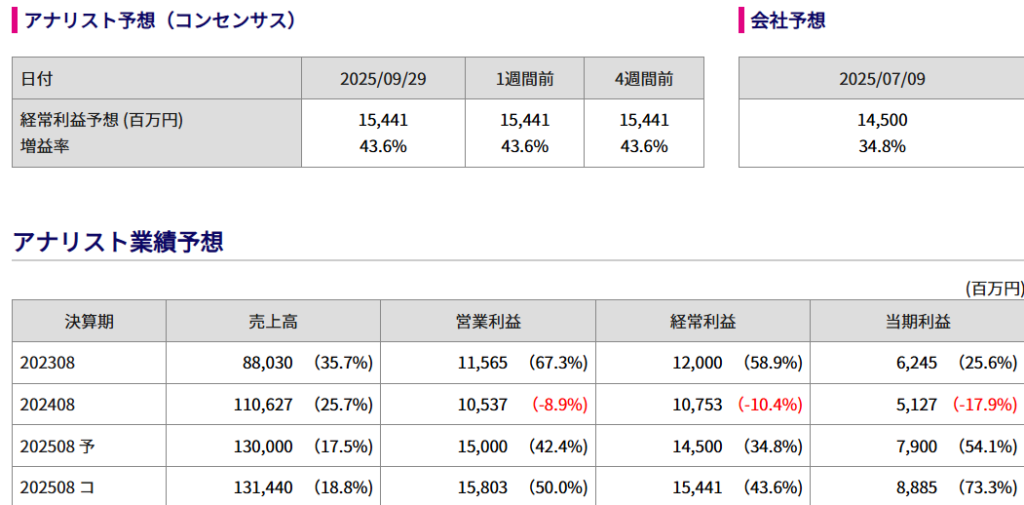Click the 決算期 column header
The height and width of the screenshot is (505, 1024).
tap(89, 321)
